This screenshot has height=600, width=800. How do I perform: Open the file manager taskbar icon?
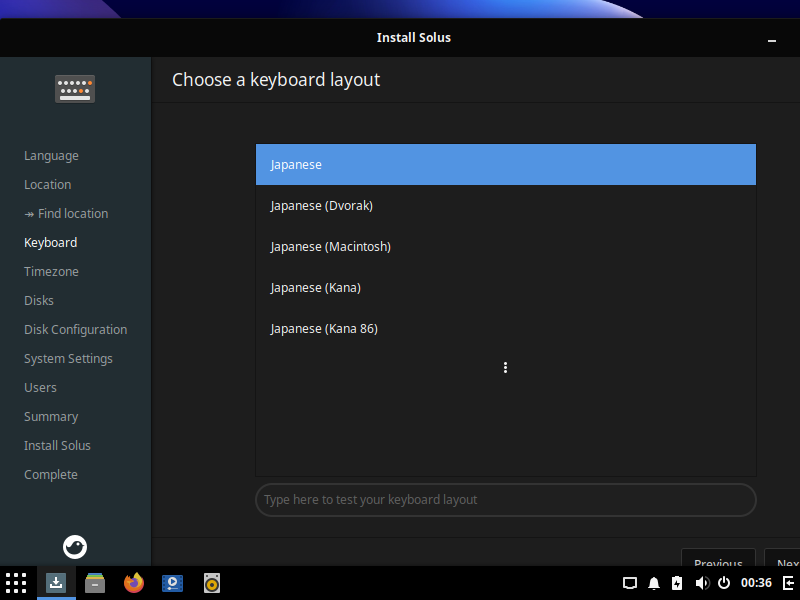point(95,583)
